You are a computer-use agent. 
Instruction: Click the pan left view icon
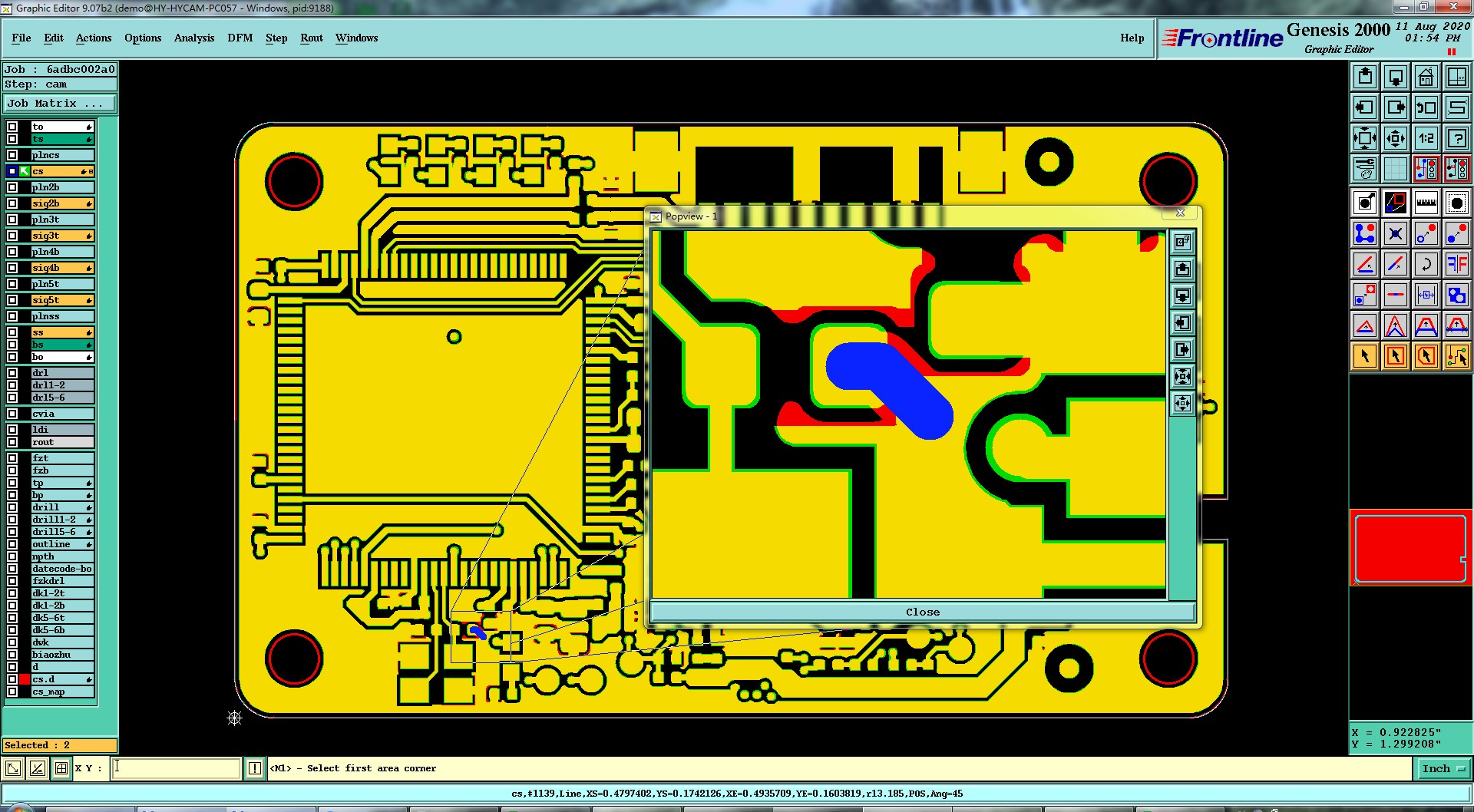click(x=1365, y=107)
